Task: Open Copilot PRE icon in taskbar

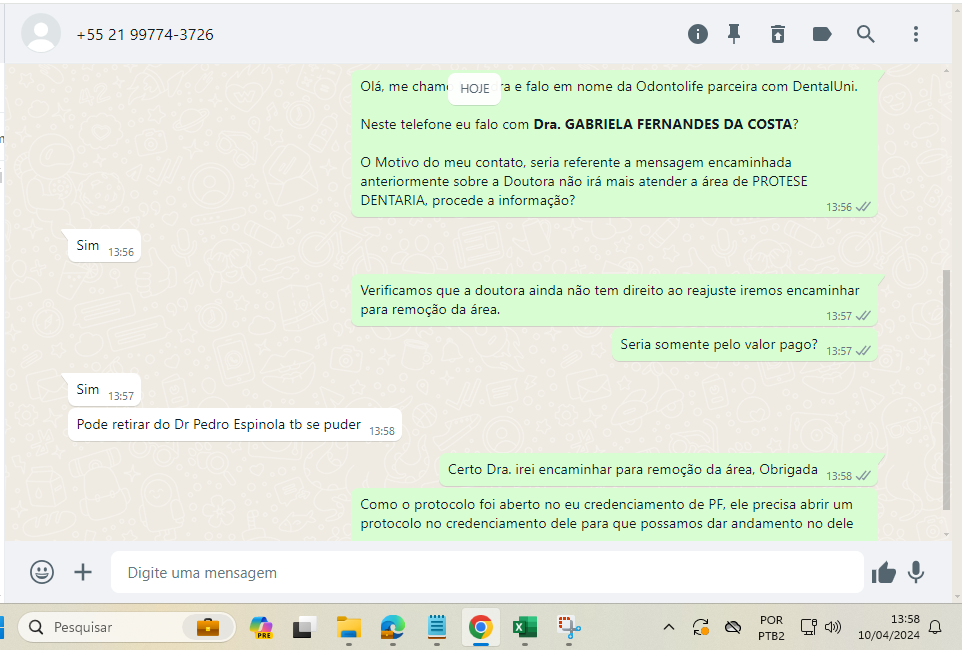Action: pos(261,627)
